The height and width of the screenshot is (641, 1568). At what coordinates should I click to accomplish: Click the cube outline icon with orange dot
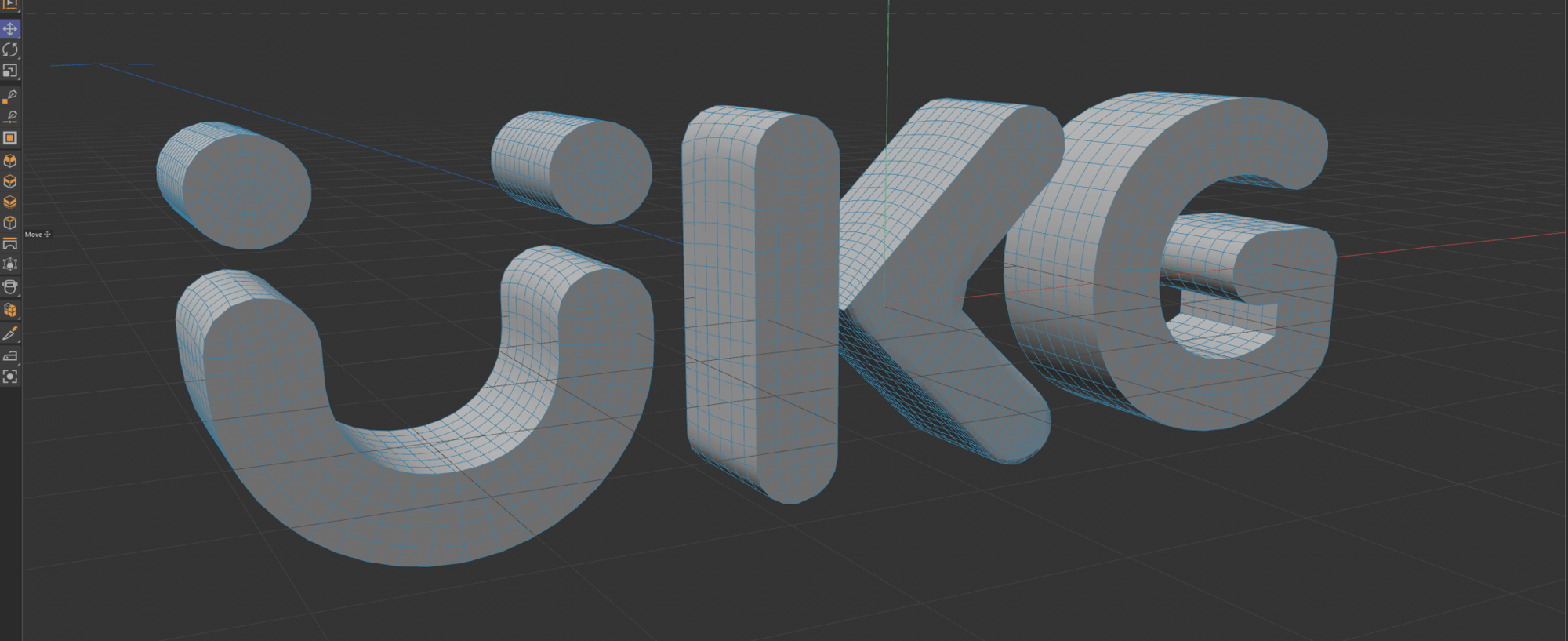[10, 223]
